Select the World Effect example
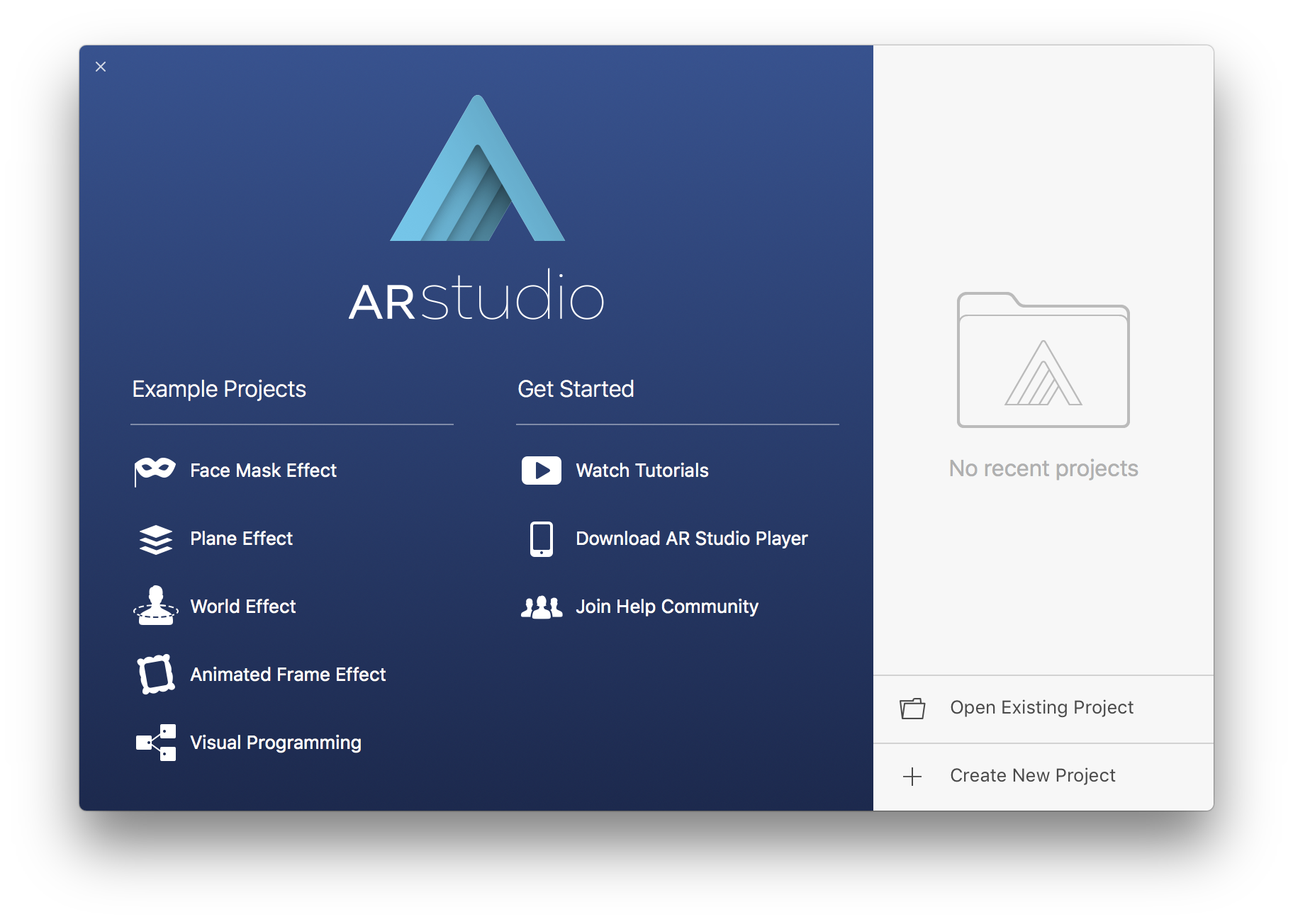The height and width of the screenshot is (924, 1293). coord(243,607)
